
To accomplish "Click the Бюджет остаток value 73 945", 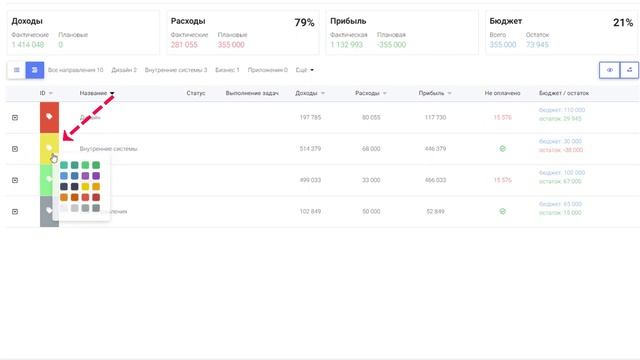I will pyautogui.click(x=537, y=44).
